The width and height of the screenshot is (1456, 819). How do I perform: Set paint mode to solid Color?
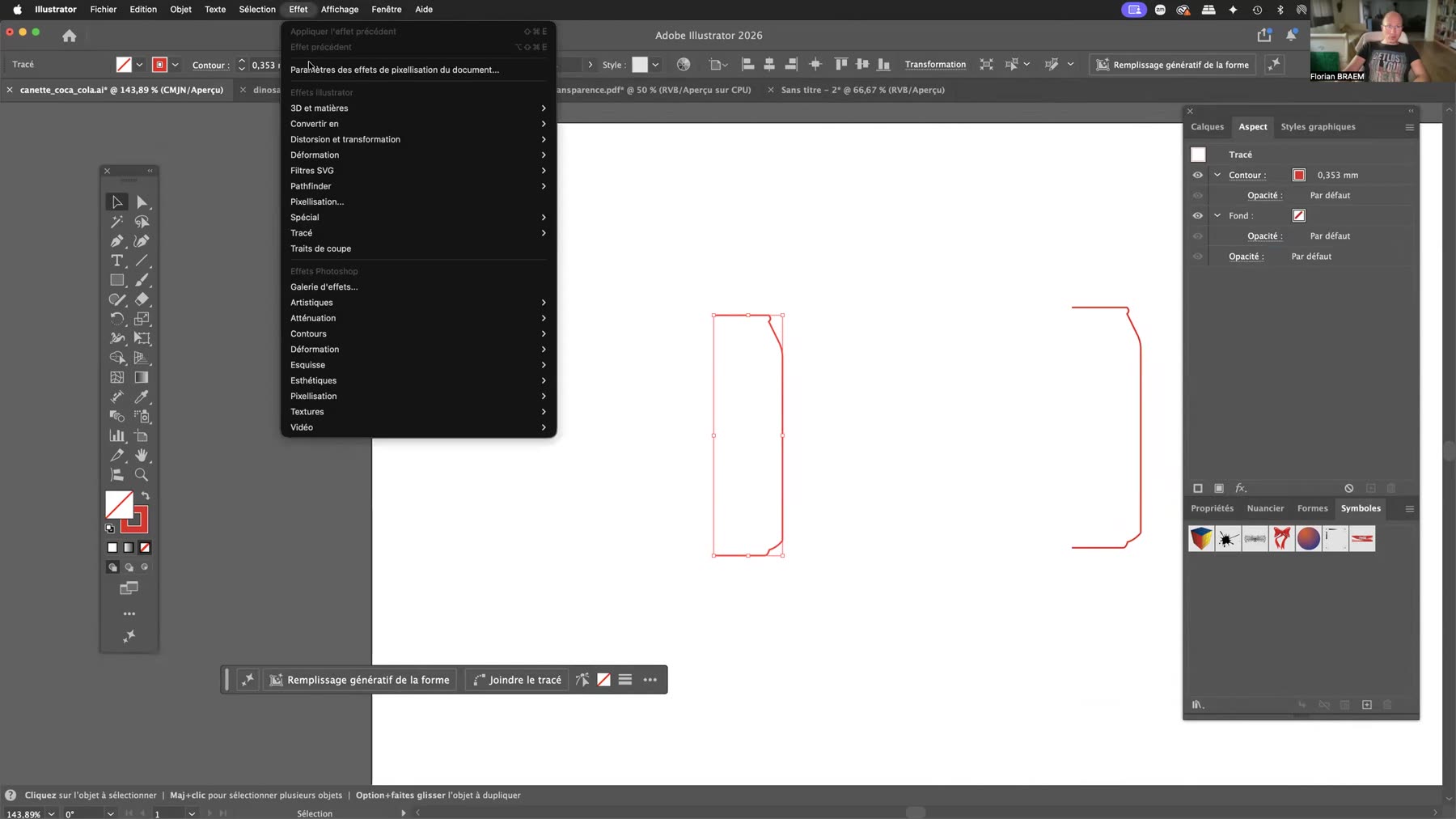click(112, 548)
